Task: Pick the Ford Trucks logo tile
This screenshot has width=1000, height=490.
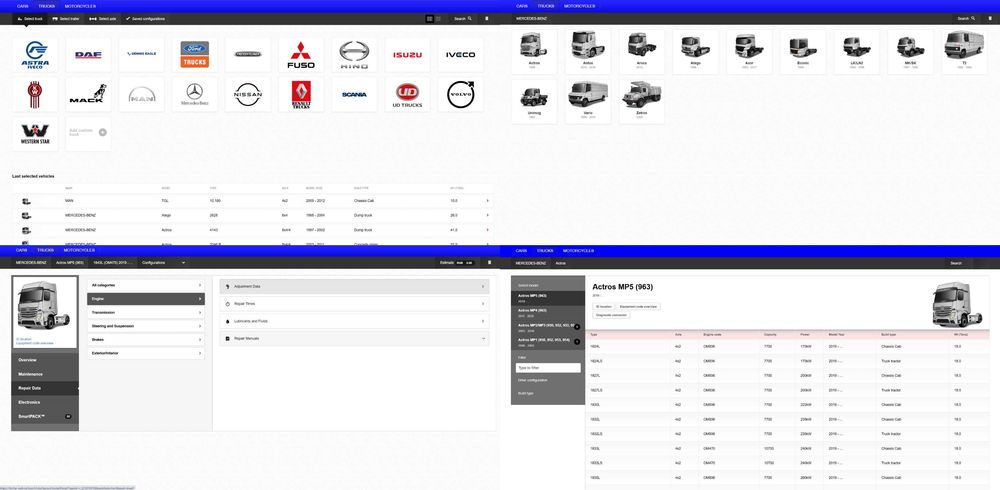Action: [195, 54]
